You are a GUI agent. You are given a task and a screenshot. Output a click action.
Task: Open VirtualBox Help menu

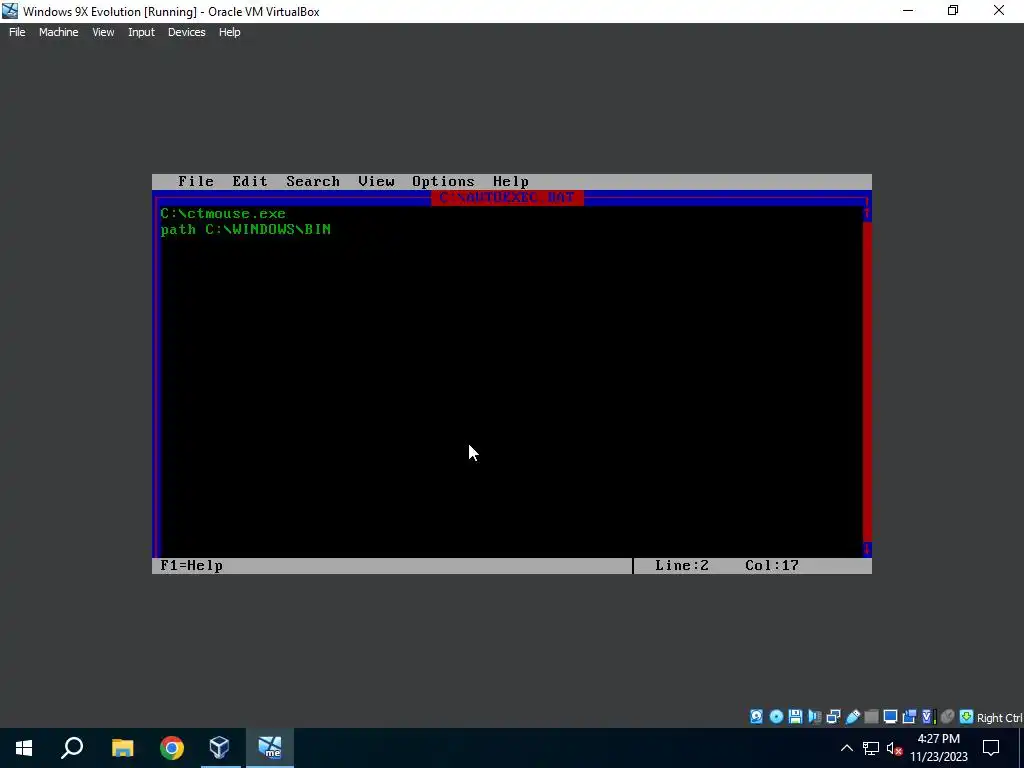point(229,32)
